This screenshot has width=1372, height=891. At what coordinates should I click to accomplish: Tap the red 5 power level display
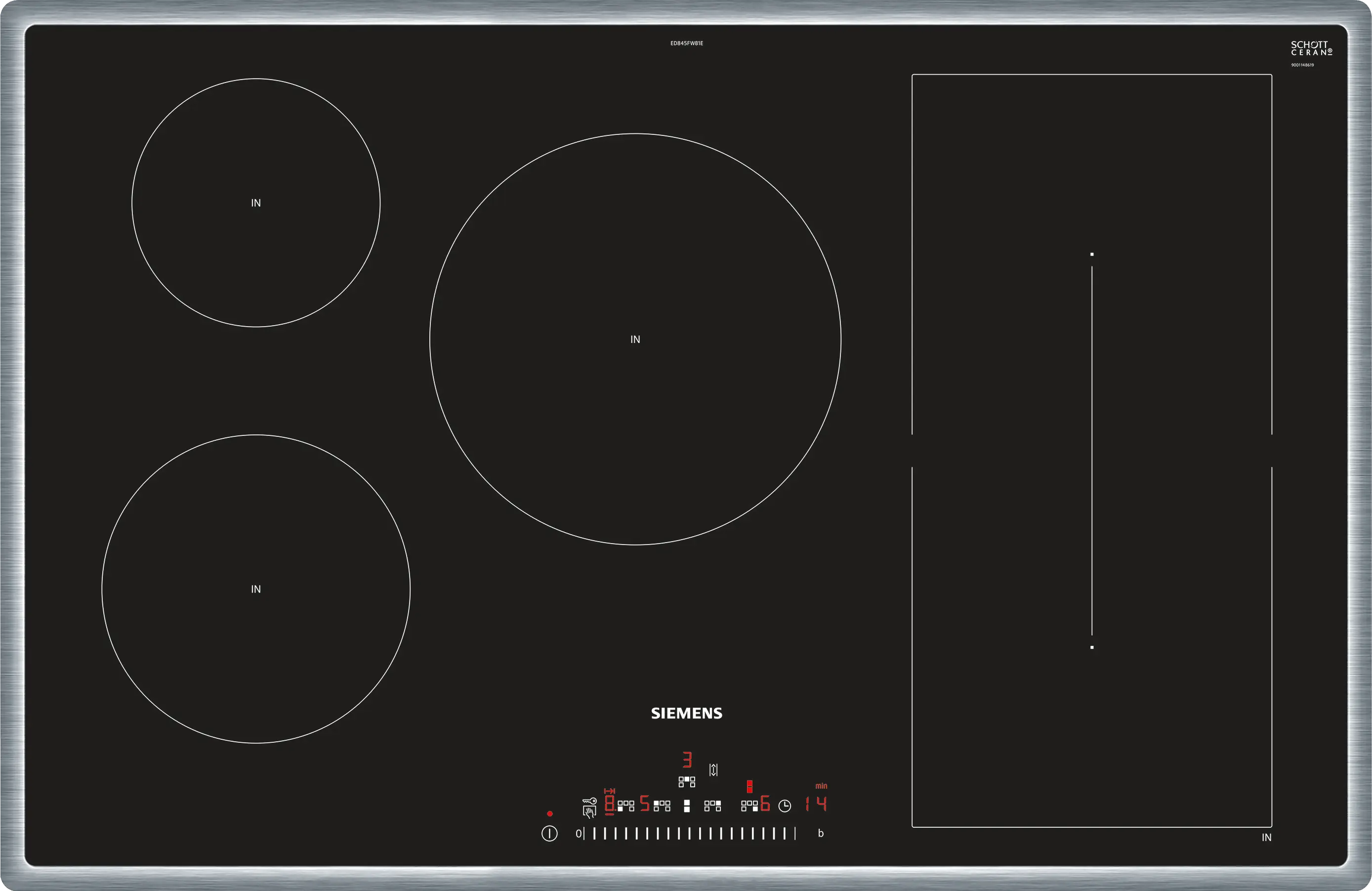[644, 804]
